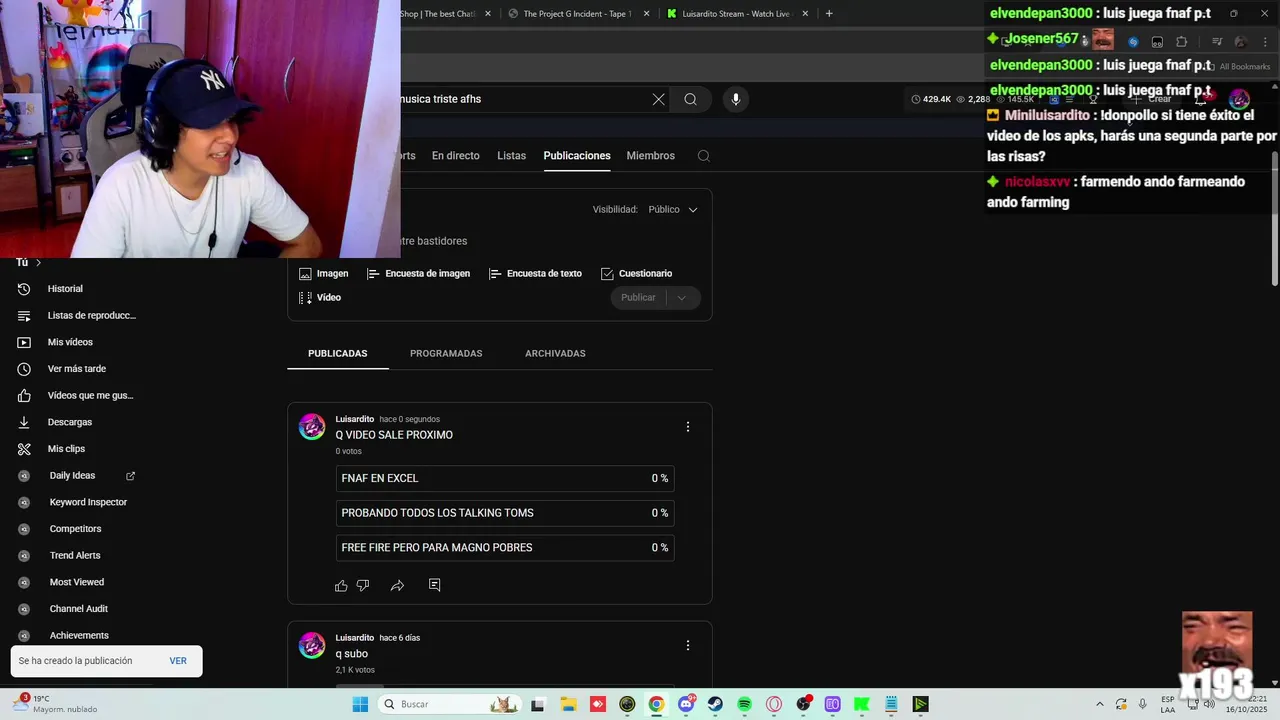Click the page vertical scrollbar
The width and height of the screenshot is (1280, 720).
coord(1275,220)
